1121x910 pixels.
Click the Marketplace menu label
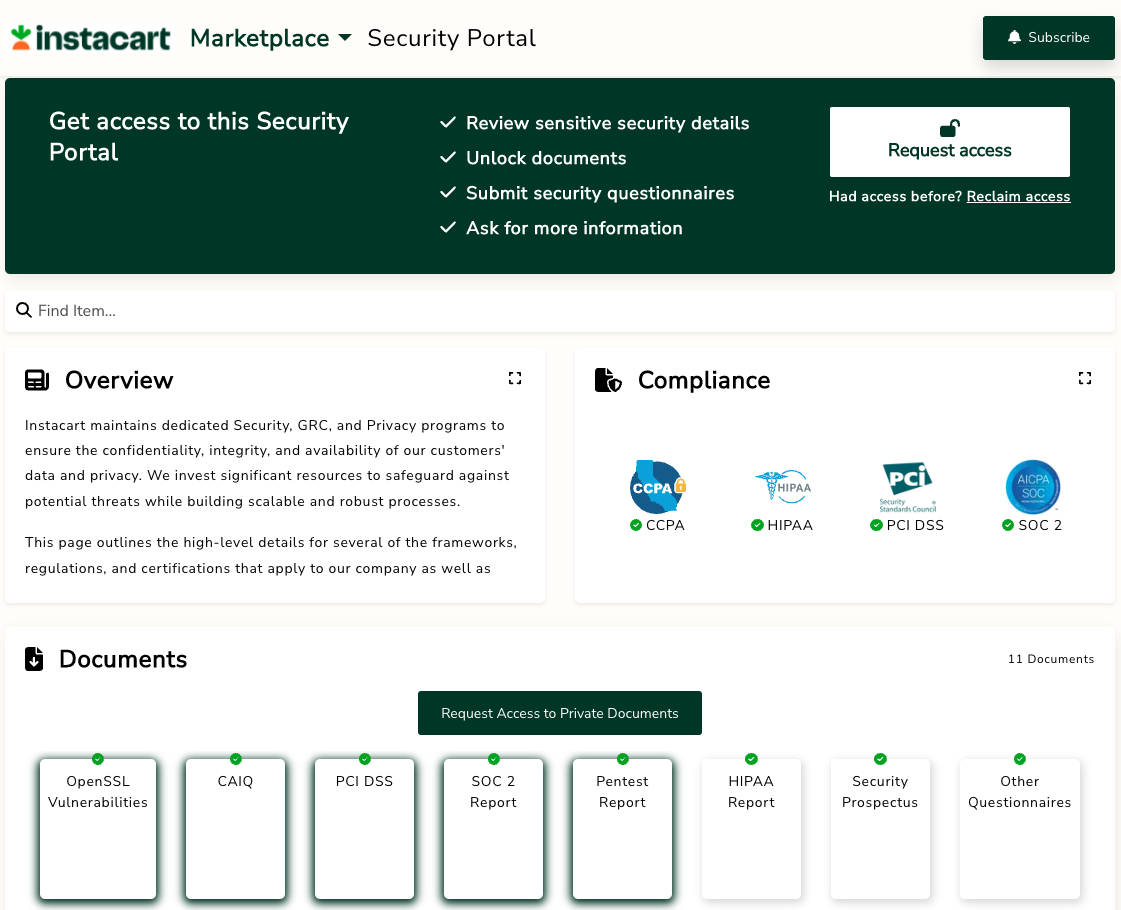click(x=260, y=38)
